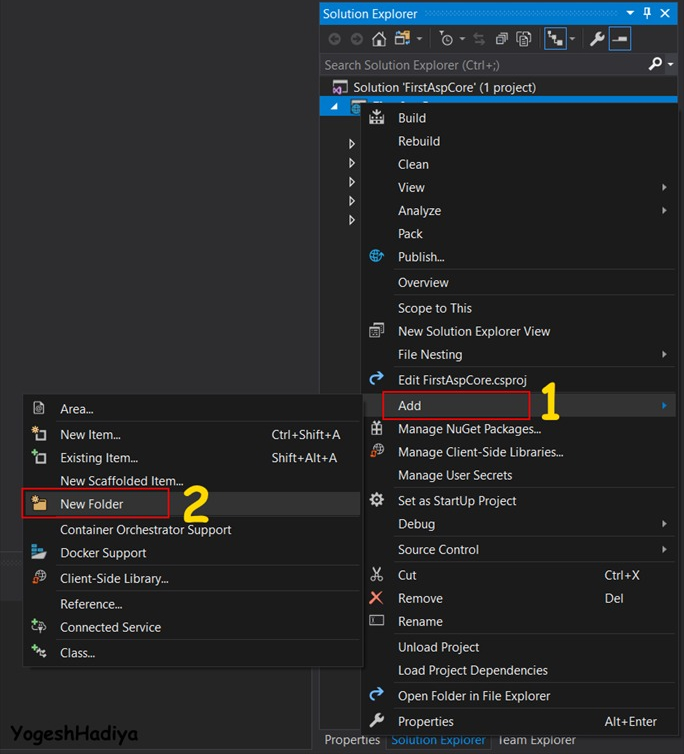Toggle Sync with Active Document arrows
684x754 pixels.
tap(479, 39)
